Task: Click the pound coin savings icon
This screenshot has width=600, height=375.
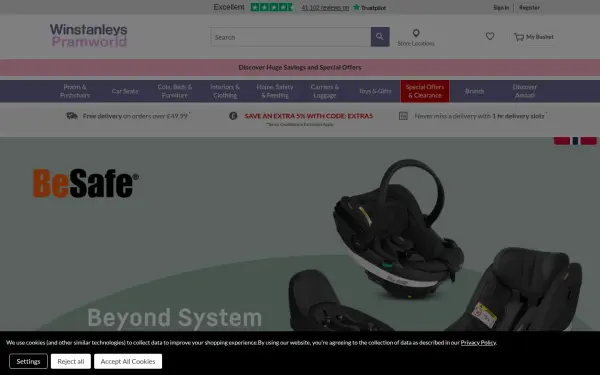Action: pos(233,116)
